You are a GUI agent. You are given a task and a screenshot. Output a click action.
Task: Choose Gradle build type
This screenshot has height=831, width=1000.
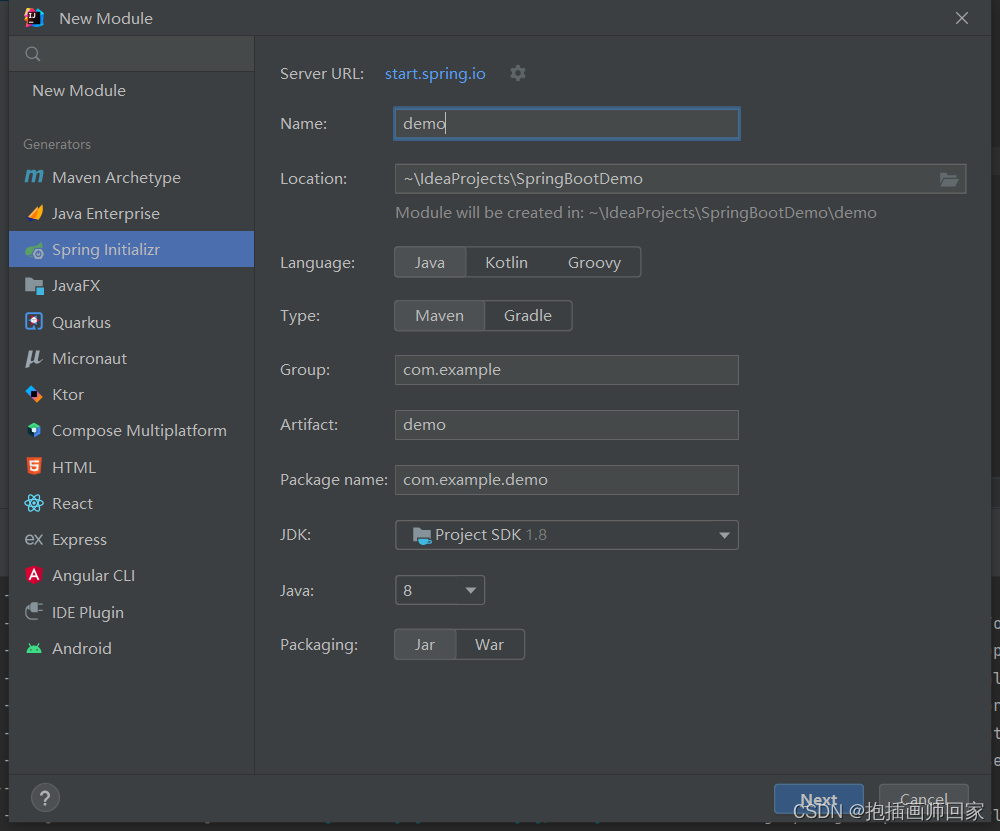pos(528,316)
